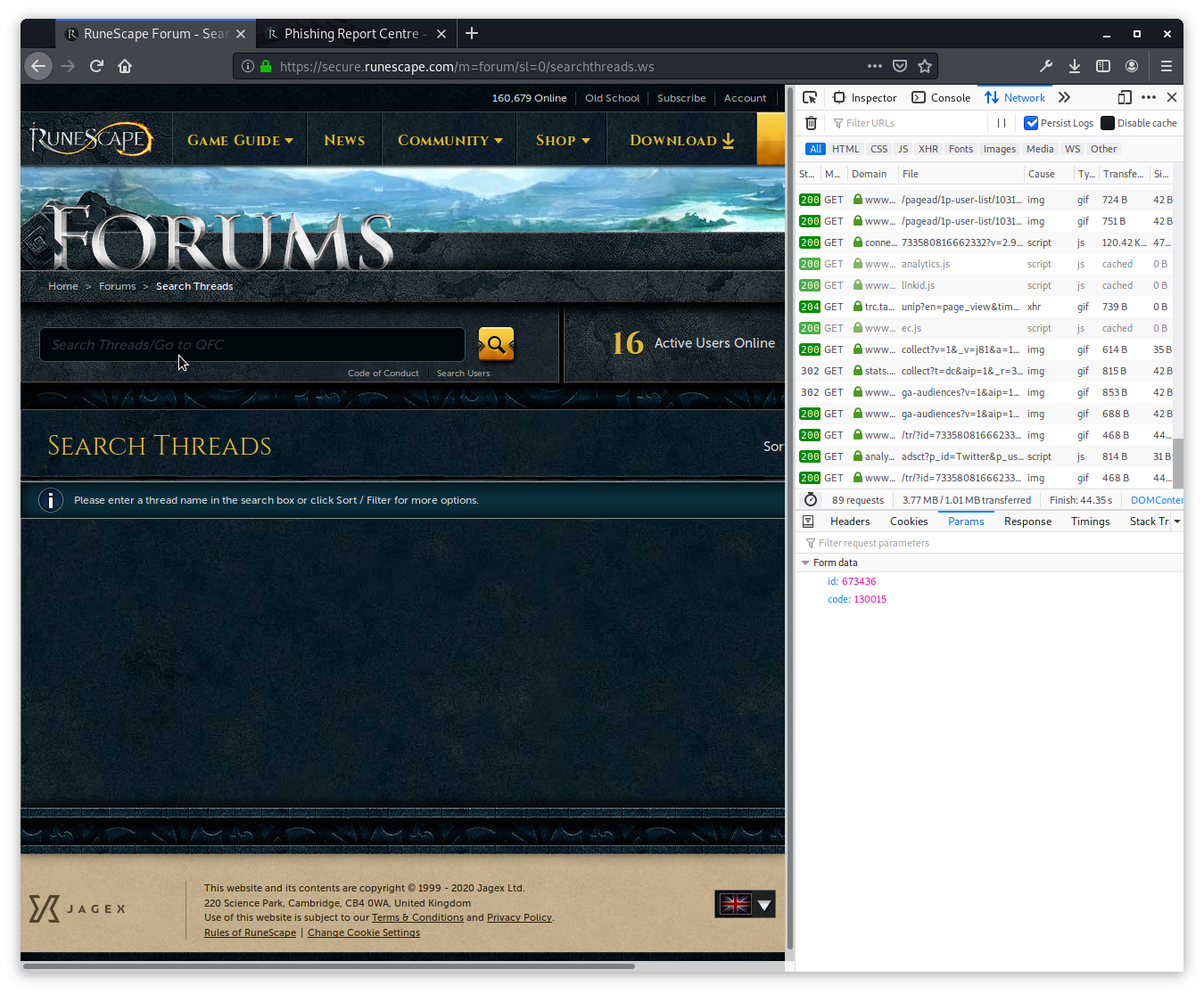
Task: Pause network recording button
Action: coord(1002,123)
